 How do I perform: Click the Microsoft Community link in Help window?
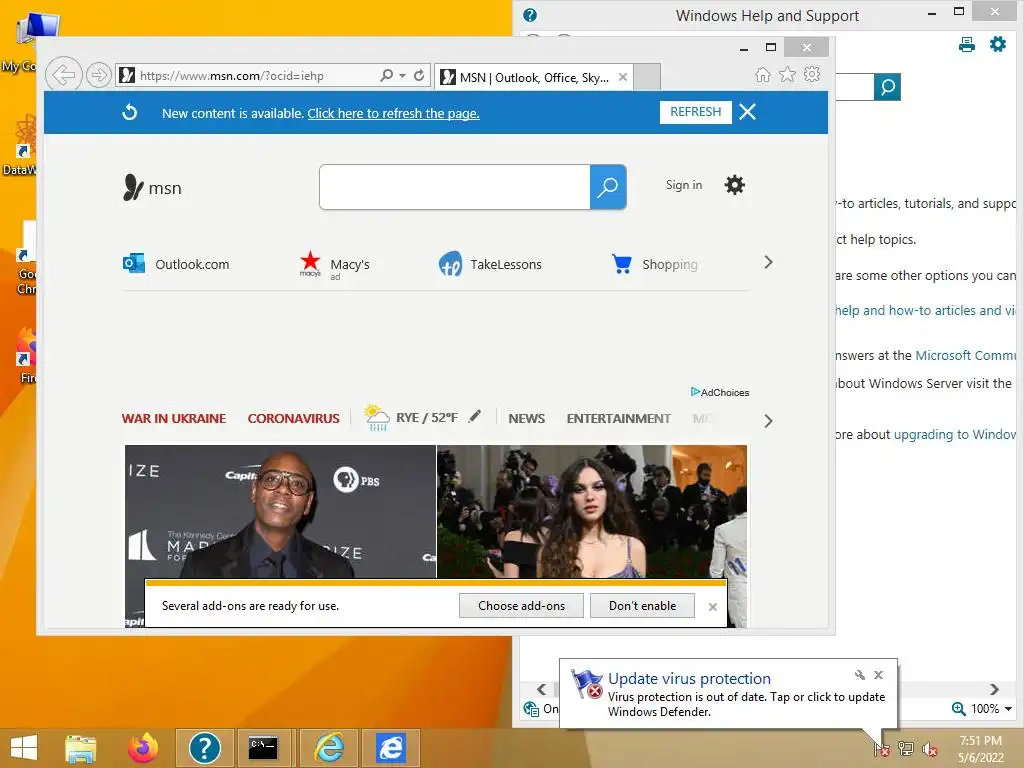coord(966,356)
